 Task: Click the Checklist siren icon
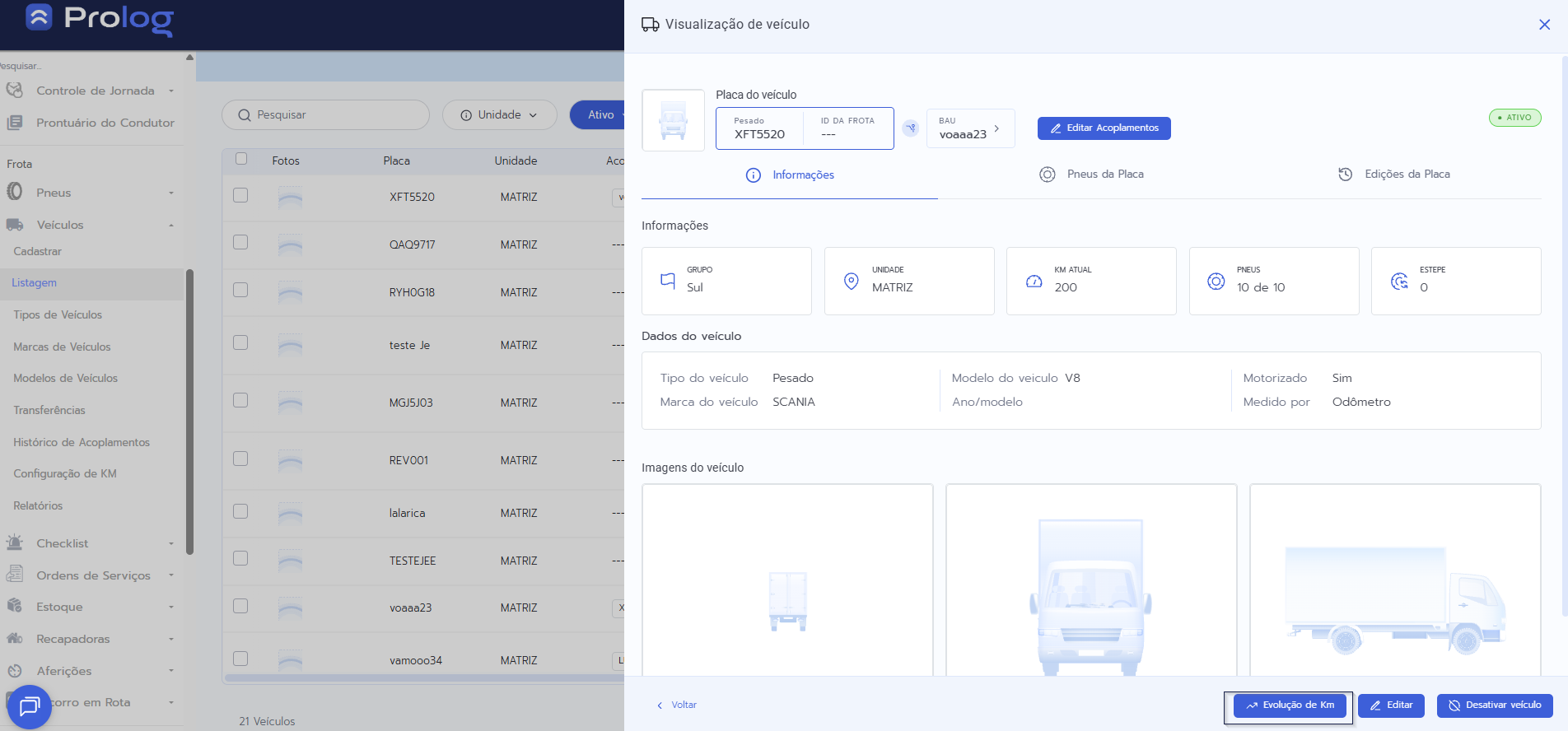click(15, 542)
